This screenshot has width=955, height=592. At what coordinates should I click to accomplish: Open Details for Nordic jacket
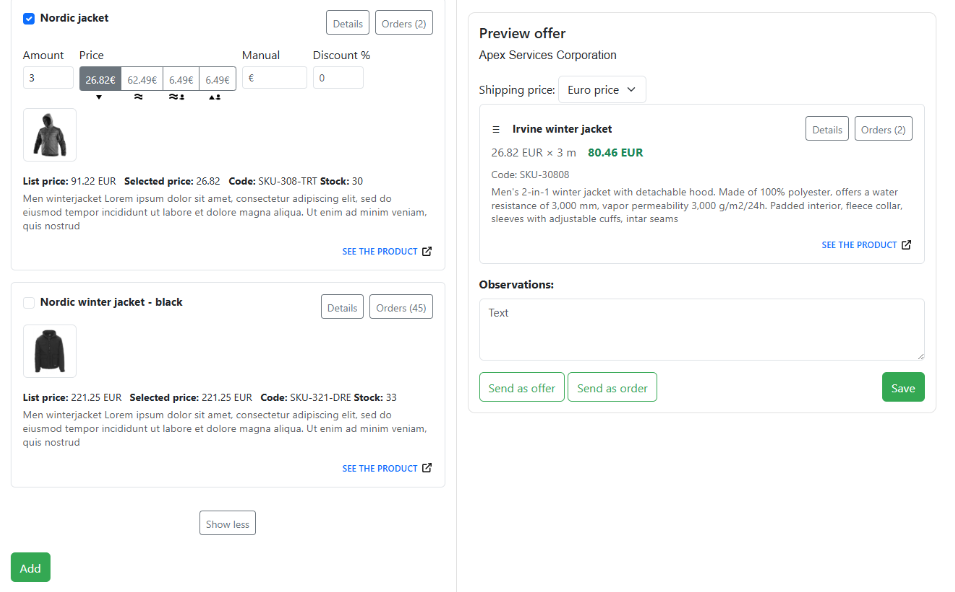tap(347, 22)
